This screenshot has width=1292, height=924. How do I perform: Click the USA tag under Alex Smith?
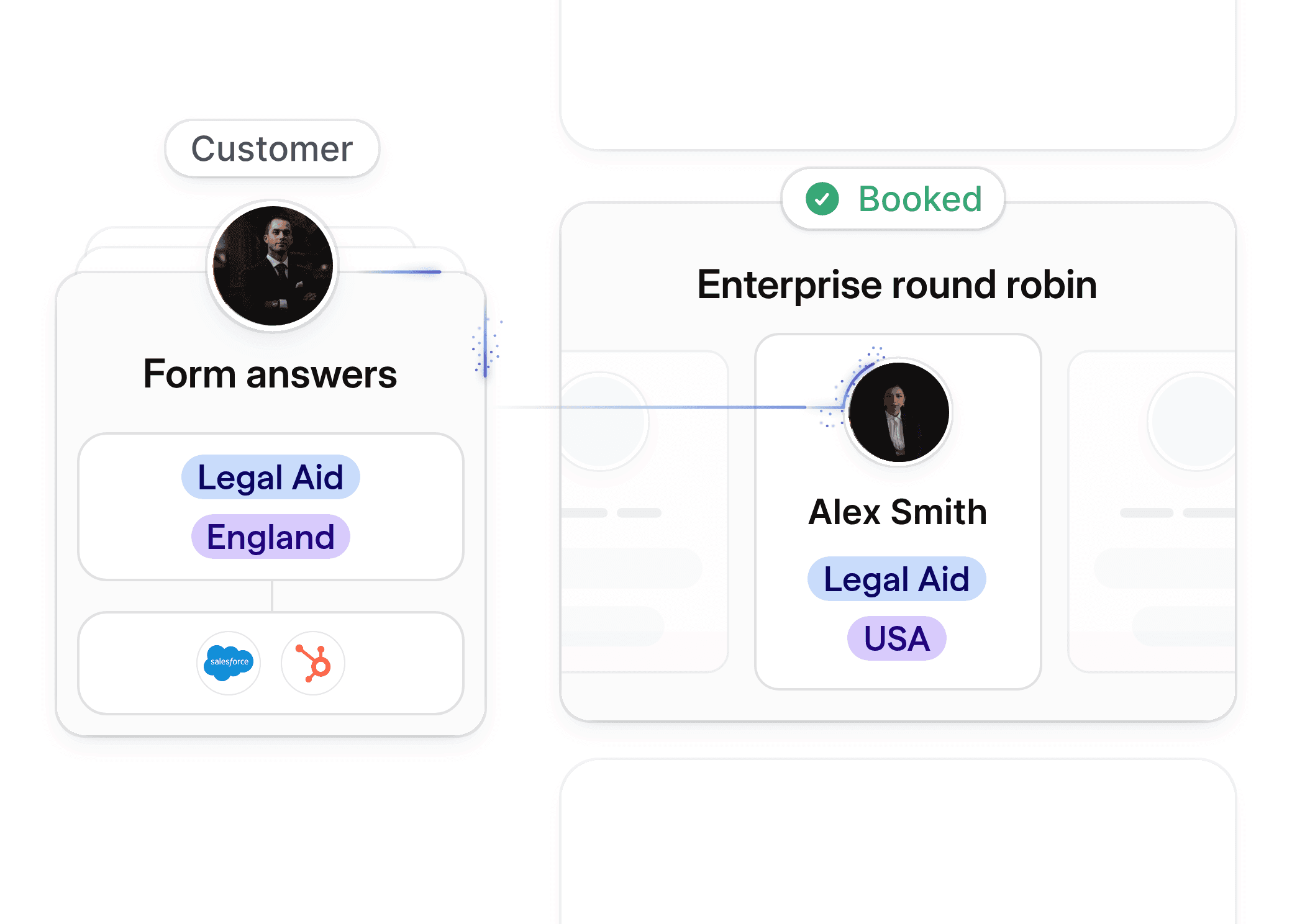(x=896, y=638)
